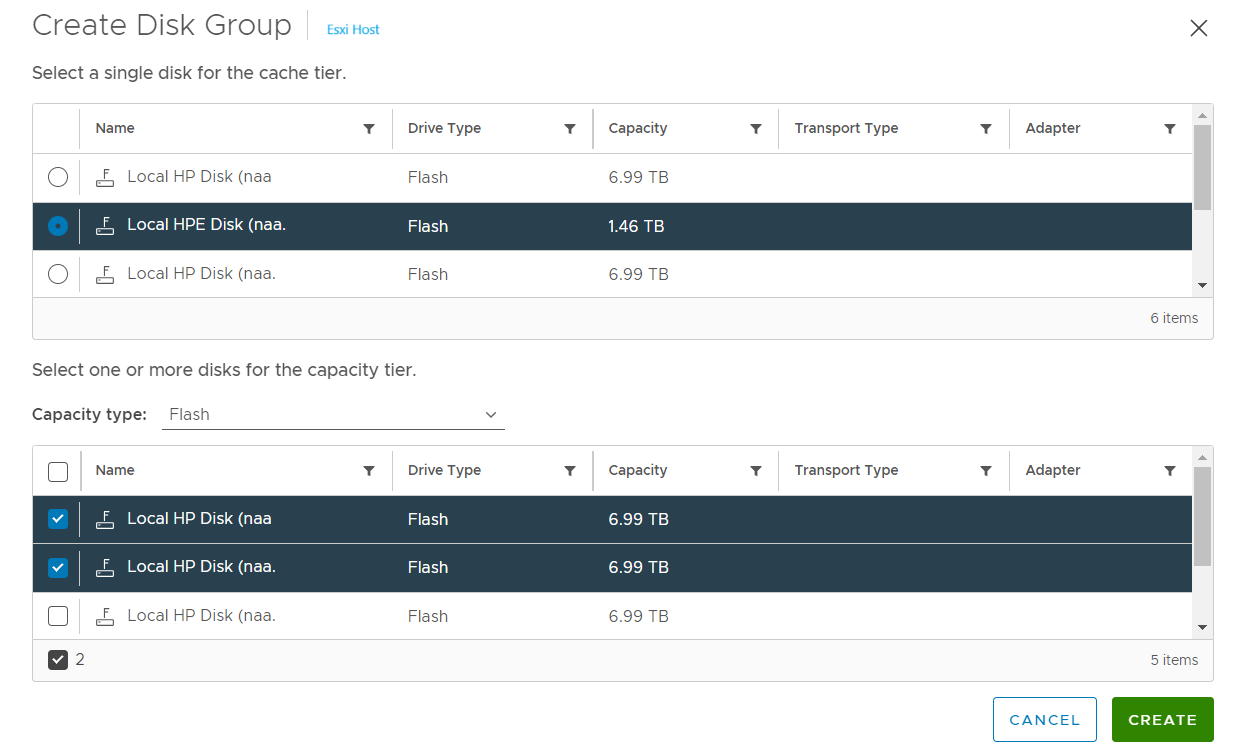Viewport: 1233px width, 753px height.
Task: Toggle the '2' selected-count checkbox in the footer
Action: click(58, 660)
